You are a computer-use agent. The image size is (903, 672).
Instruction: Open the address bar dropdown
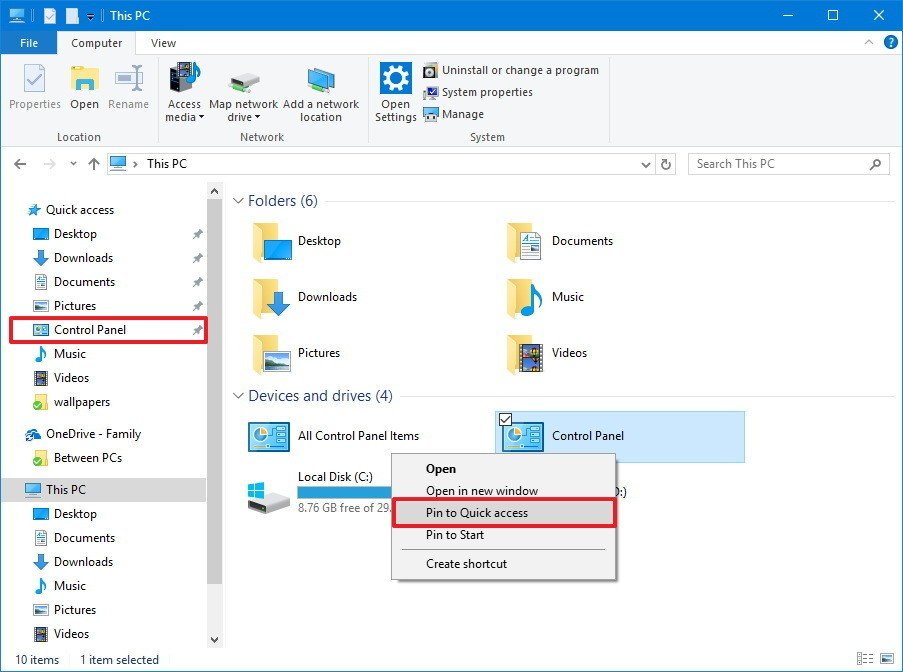point(646,163)
